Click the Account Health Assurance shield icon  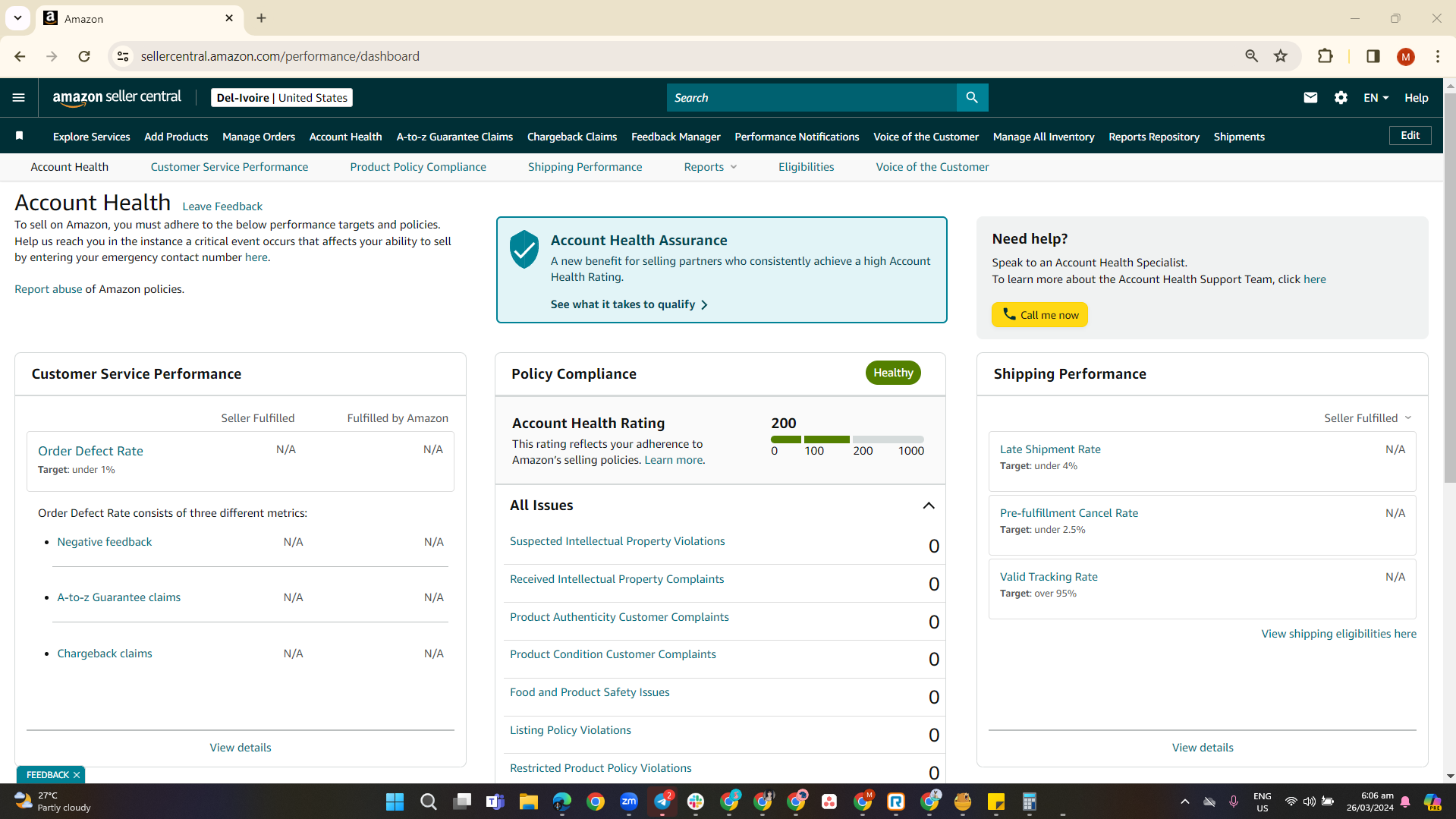point(524,250)
